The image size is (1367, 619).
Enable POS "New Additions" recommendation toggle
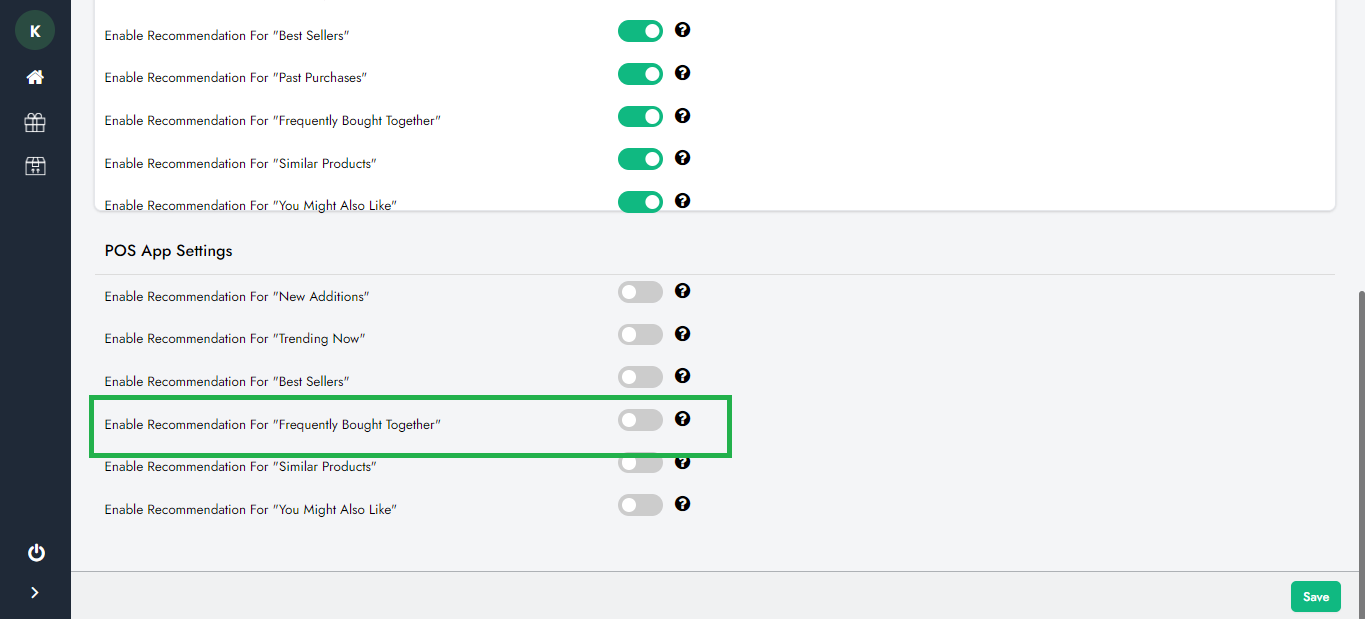pyautogui.click(x=640, y=292)
